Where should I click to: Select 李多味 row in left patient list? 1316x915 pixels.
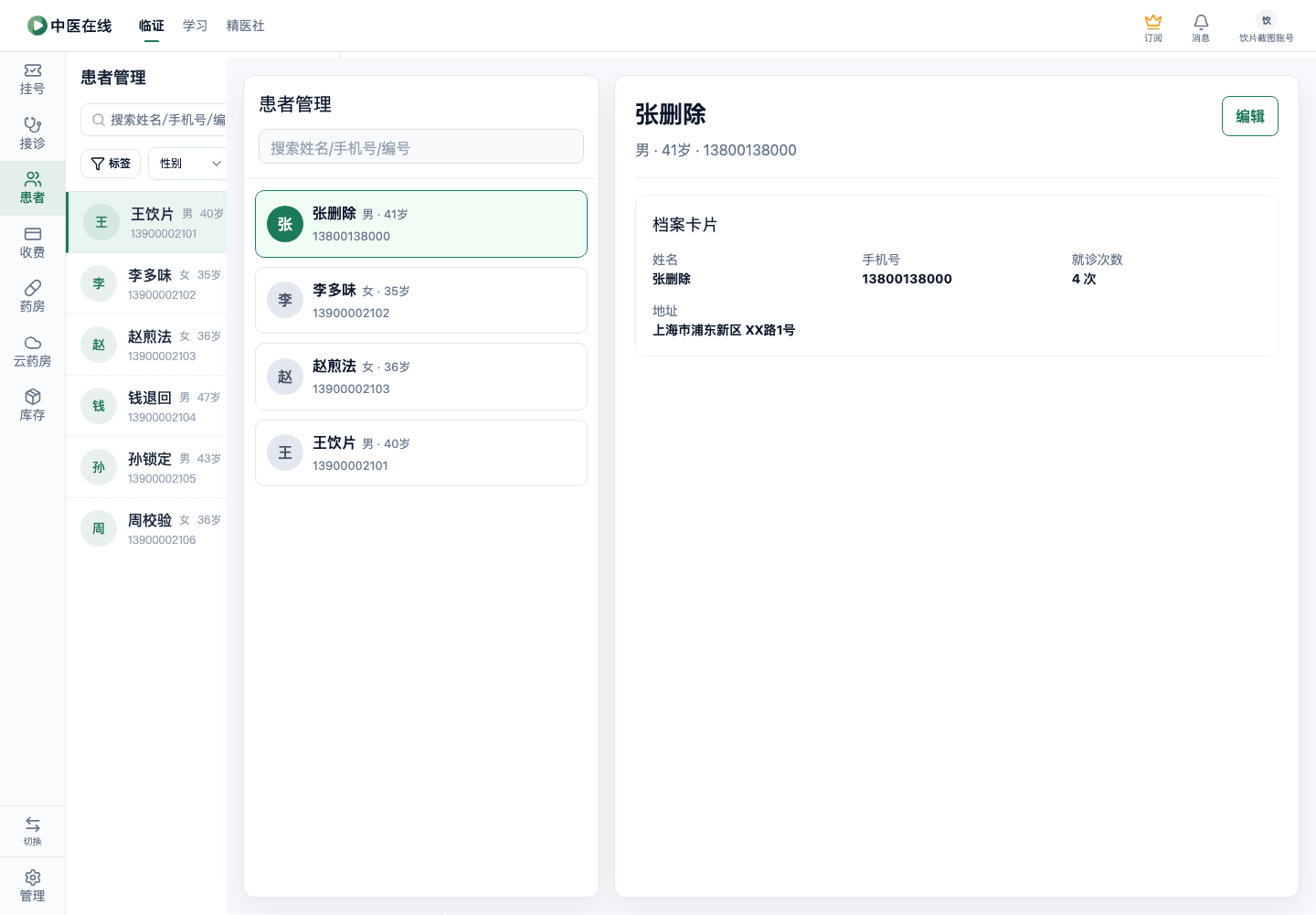[x=146, y=283]
